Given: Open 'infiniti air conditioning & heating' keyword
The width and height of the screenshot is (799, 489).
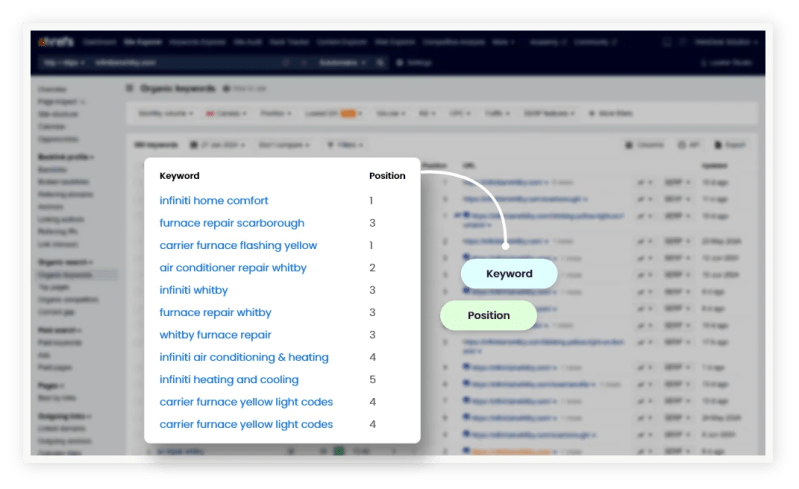Looking at the screenshot, I should (244, 357).
